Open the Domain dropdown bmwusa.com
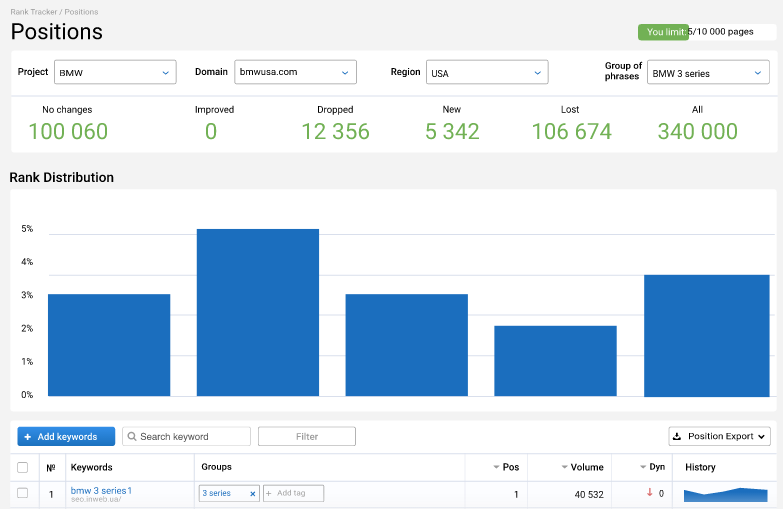The image size is (783, 509). coord(295,72)
